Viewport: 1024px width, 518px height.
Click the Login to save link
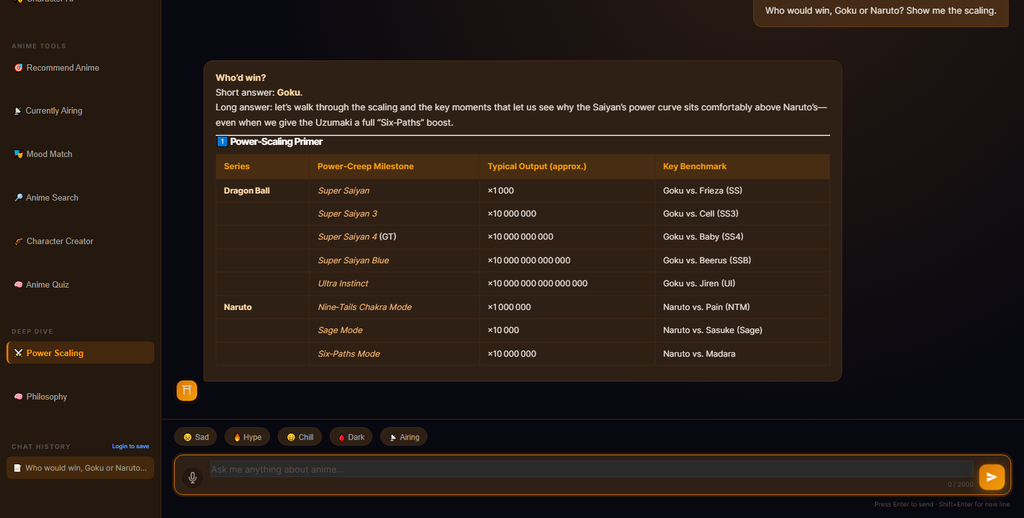131,447
